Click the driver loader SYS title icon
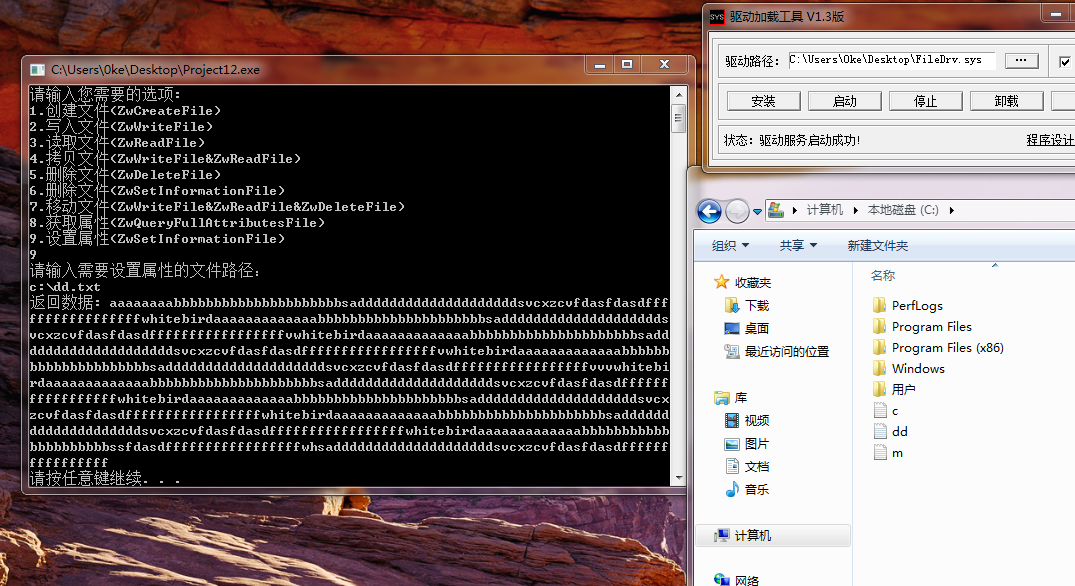 [716, 16]
